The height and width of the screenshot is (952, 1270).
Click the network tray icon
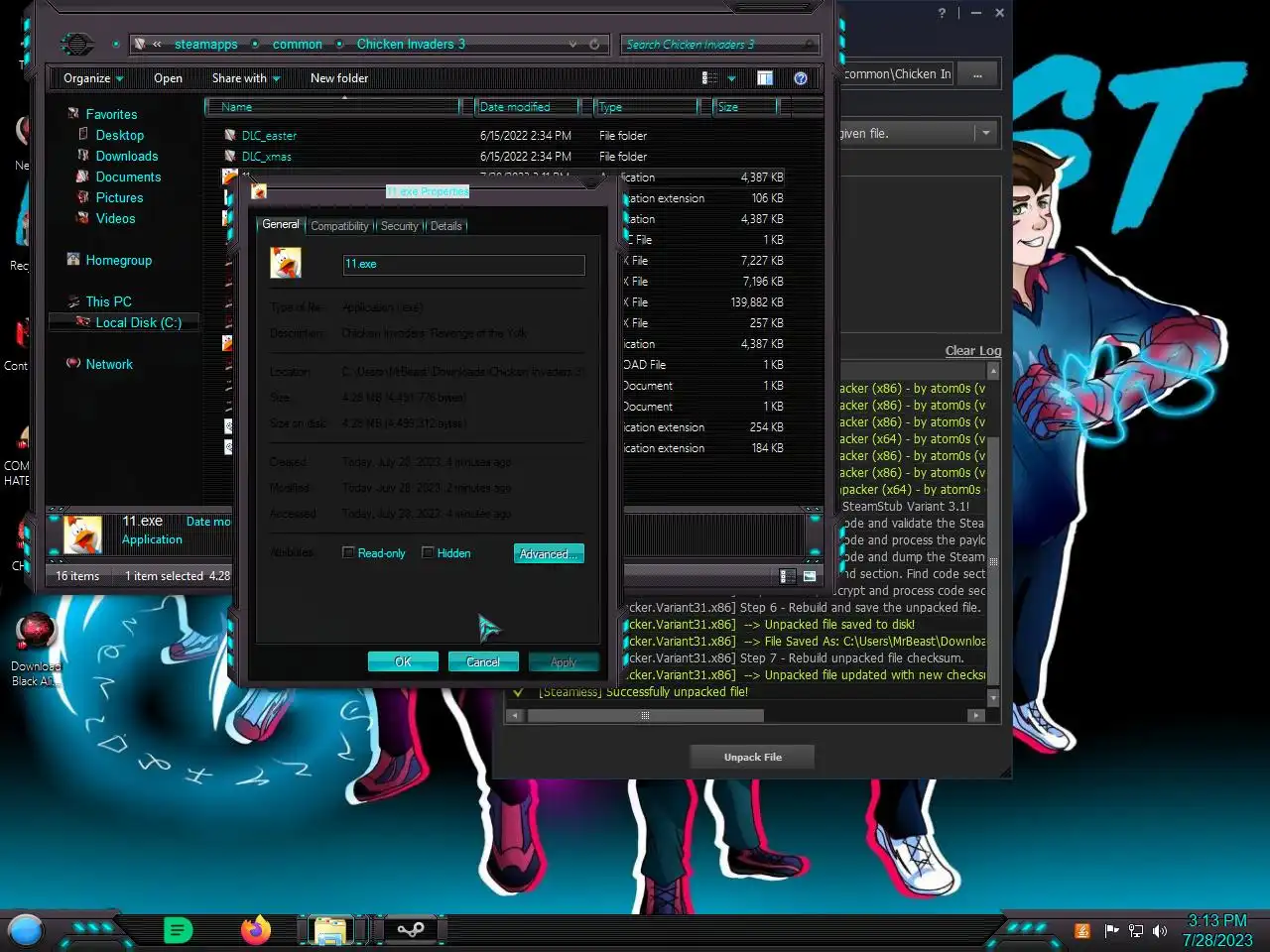(1136, 930)
